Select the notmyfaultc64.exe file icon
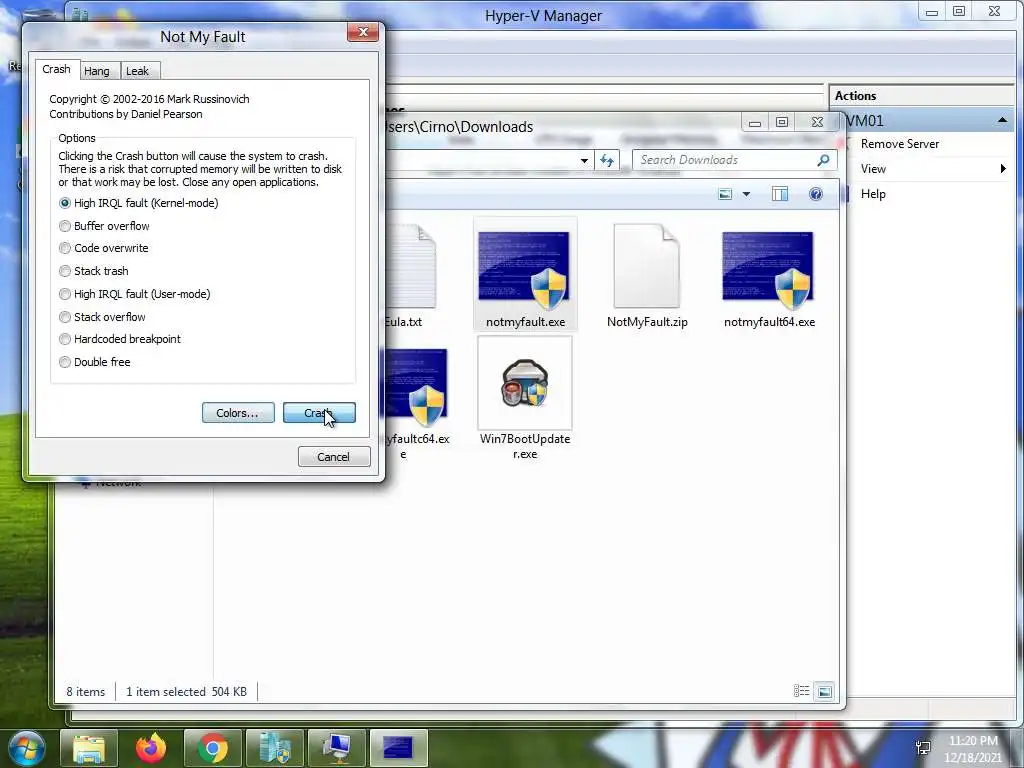1024x768 pixels. pos(416,404)
